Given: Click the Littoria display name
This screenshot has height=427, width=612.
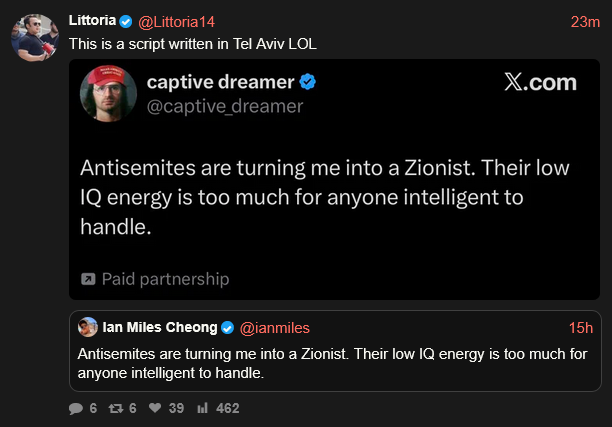Looking at the screenshot, I should coord(92,21).
